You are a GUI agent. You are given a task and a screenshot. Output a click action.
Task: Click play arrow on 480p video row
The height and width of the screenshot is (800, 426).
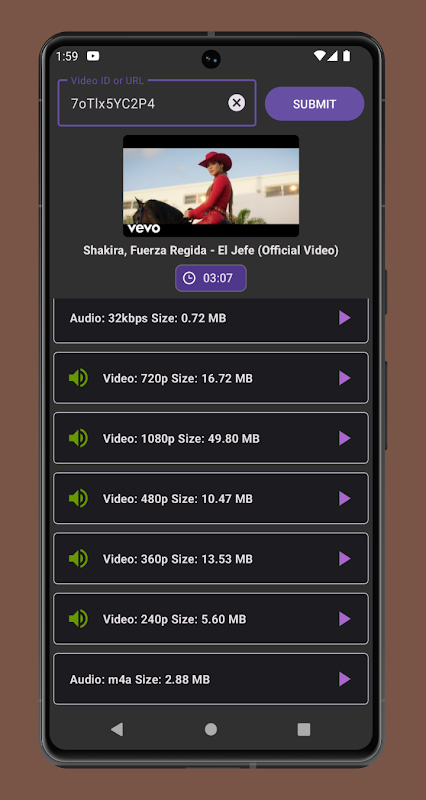coord(345,498)
